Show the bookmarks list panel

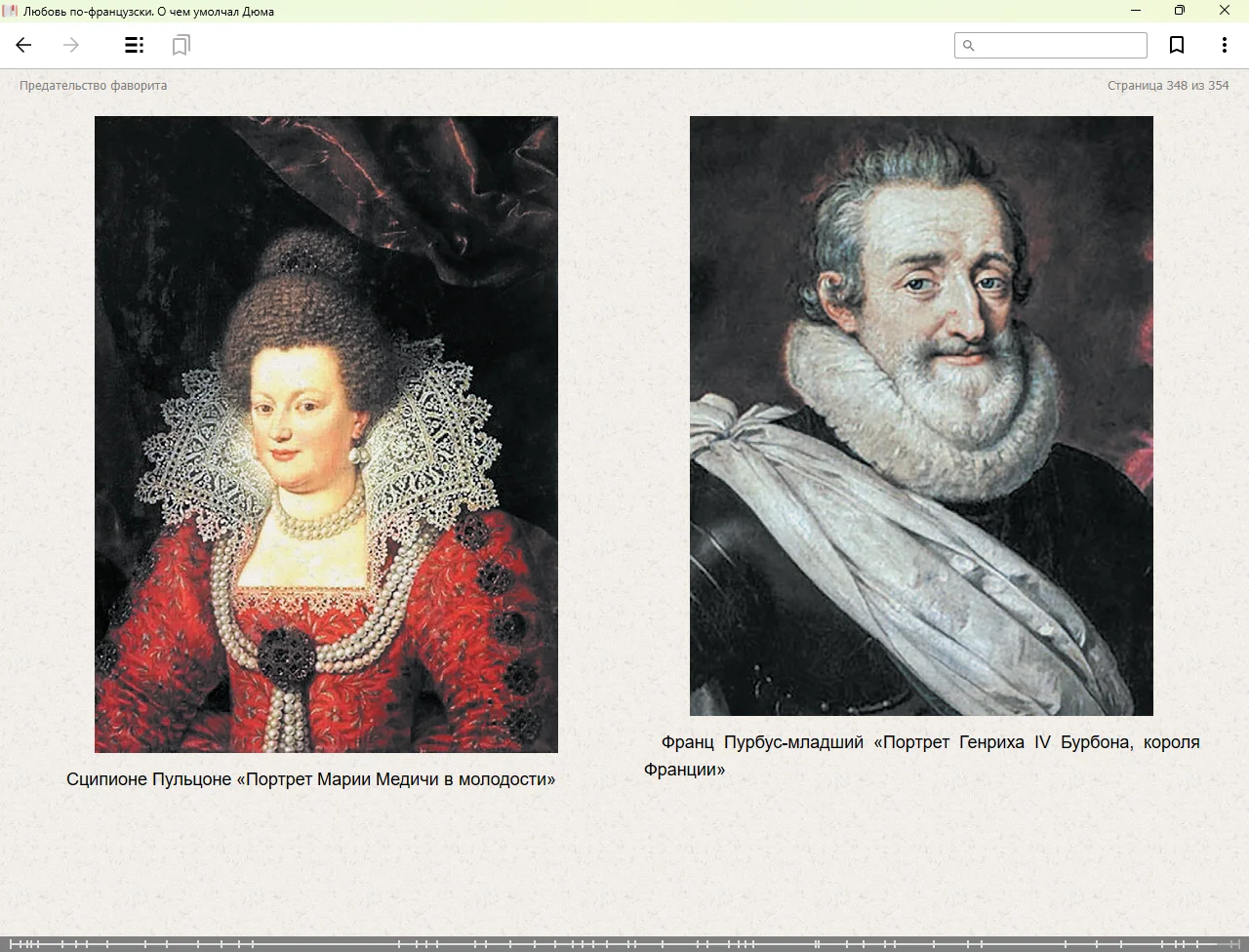[181, 45]
